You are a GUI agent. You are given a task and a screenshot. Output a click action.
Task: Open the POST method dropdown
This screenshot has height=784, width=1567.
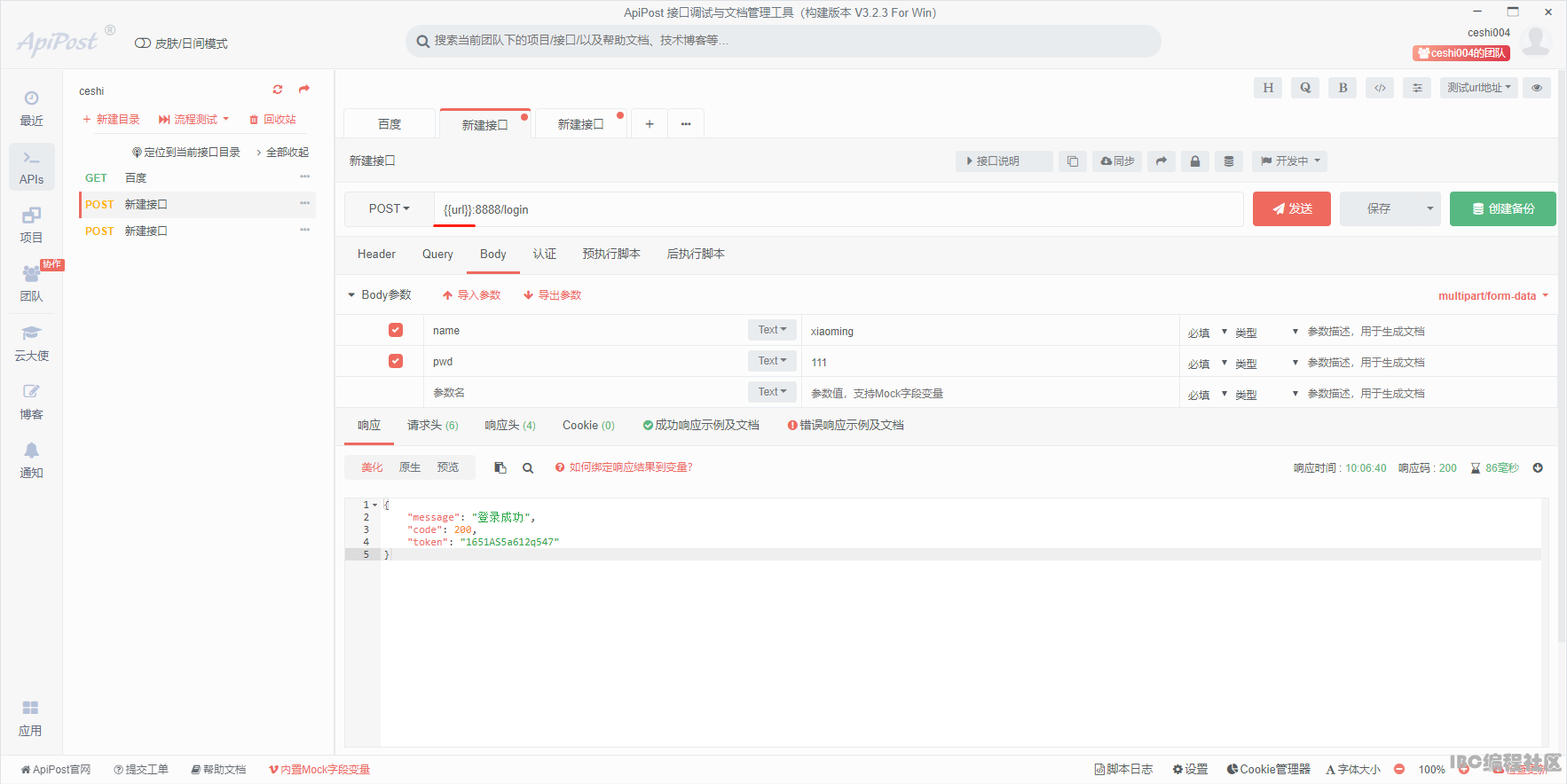[x=389, y=209]
